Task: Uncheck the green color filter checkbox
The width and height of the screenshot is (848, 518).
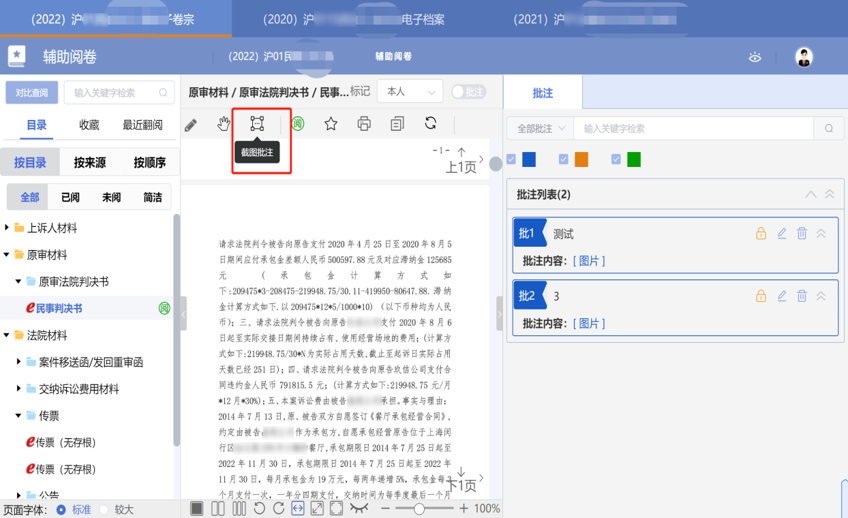Action: [x=615, y=159]
